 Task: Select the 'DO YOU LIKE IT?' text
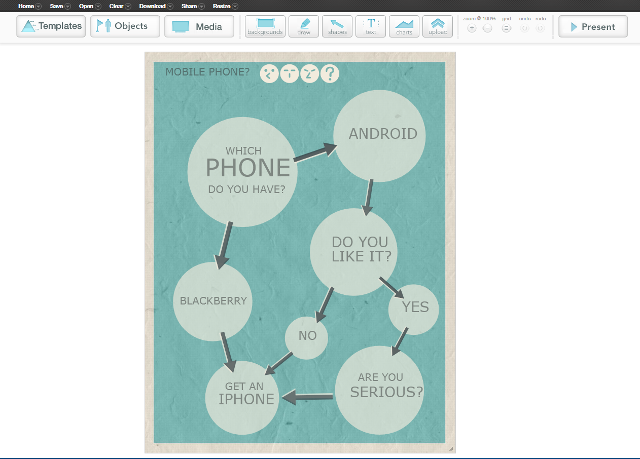361,249
